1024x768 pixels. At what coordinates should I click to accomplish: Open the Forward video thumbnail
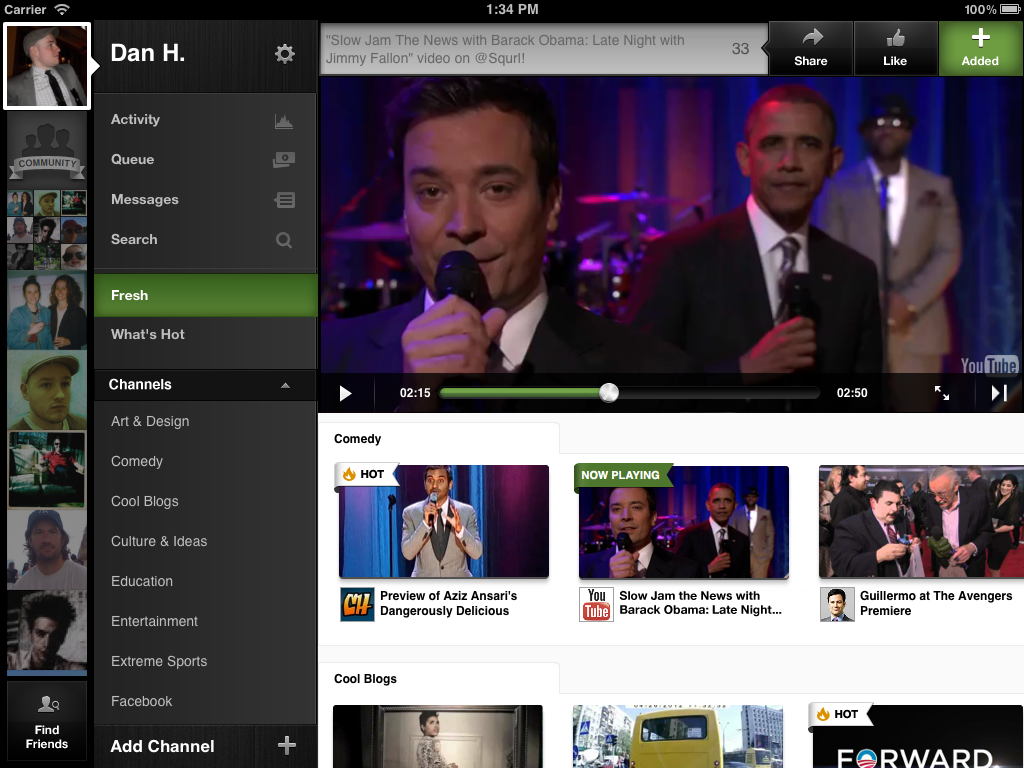click(918, 736)
